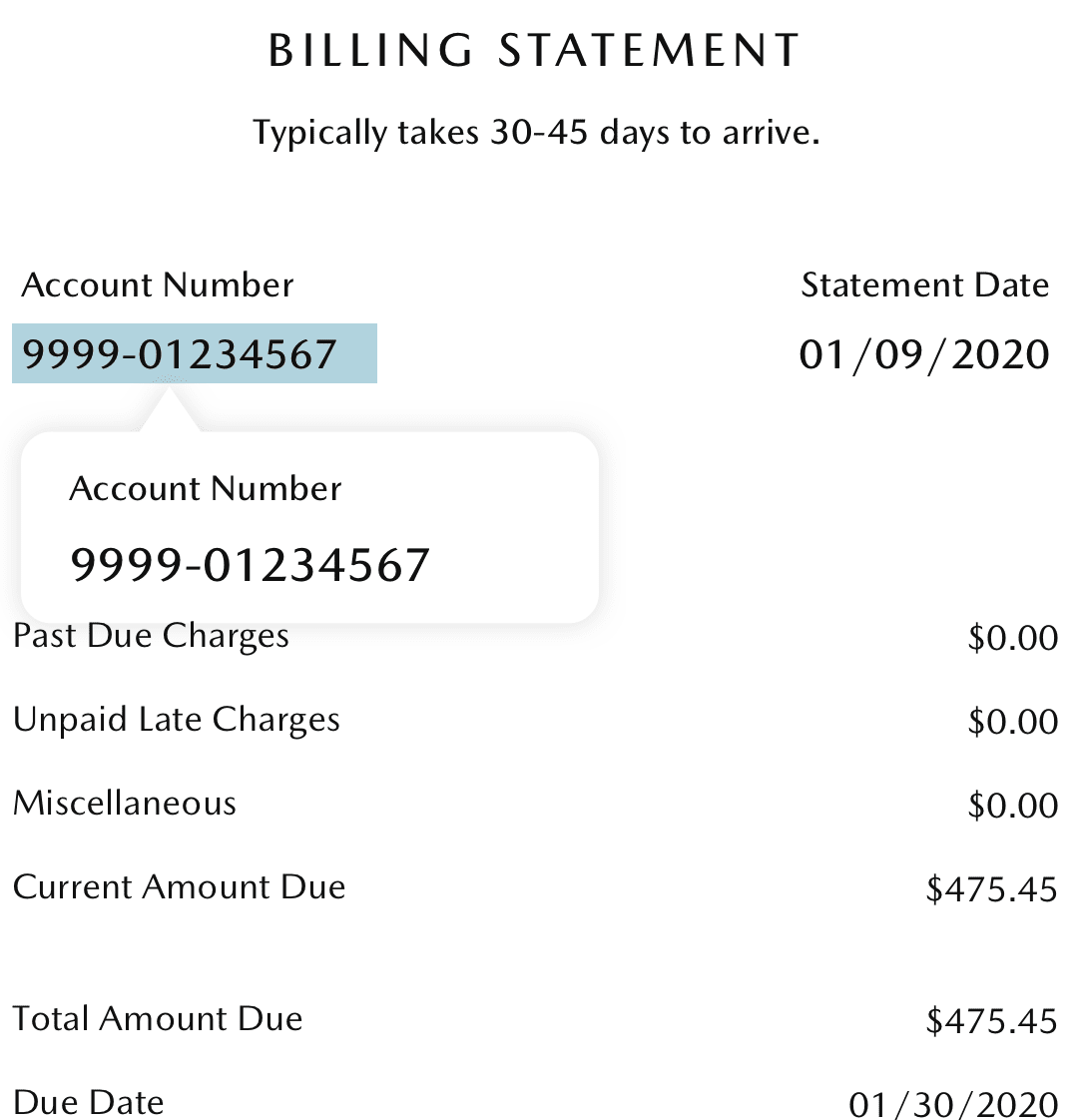1075x1120 pixels.
Task: Select the highlighted account number 9999-01234567
Action: coord(181,354)
